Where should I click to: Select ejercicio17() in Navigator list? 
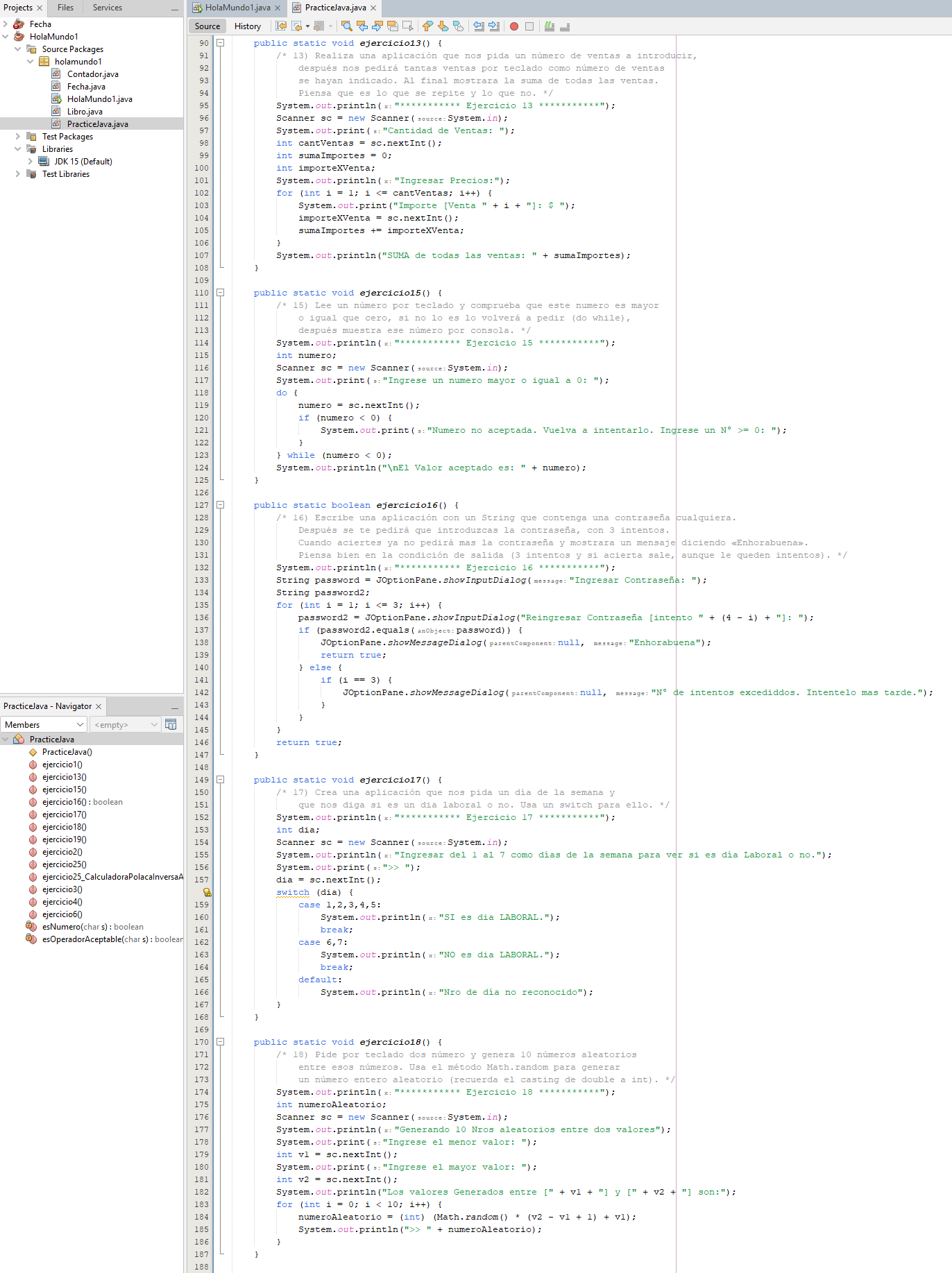click(64, 814)
